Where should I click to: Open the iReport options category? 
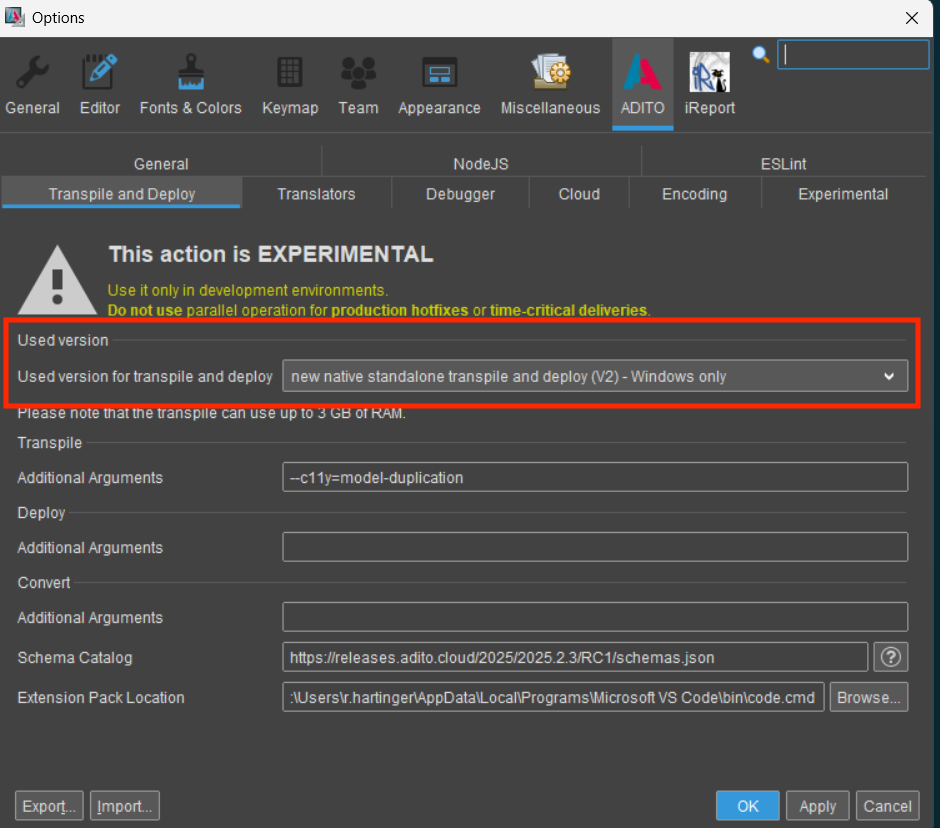coord(709,85)
